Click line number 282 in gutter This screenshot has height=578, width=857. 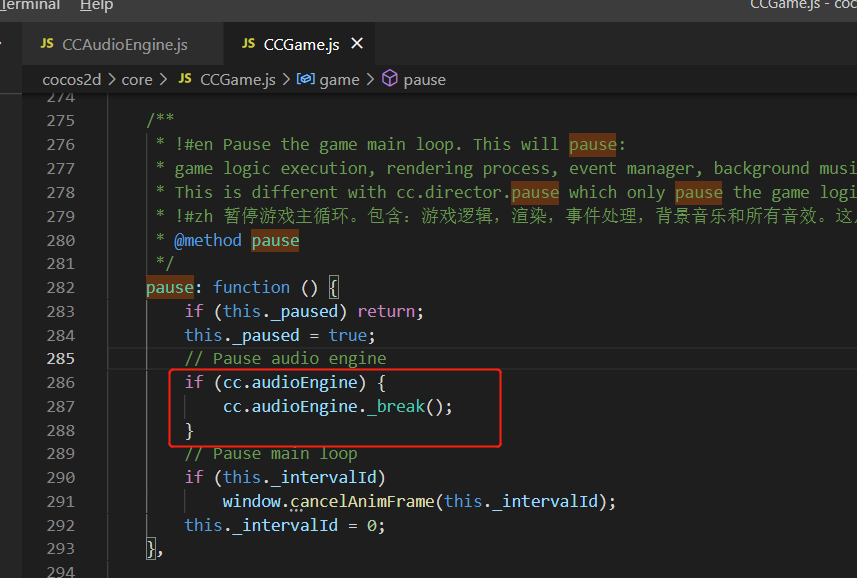[61, 287]
